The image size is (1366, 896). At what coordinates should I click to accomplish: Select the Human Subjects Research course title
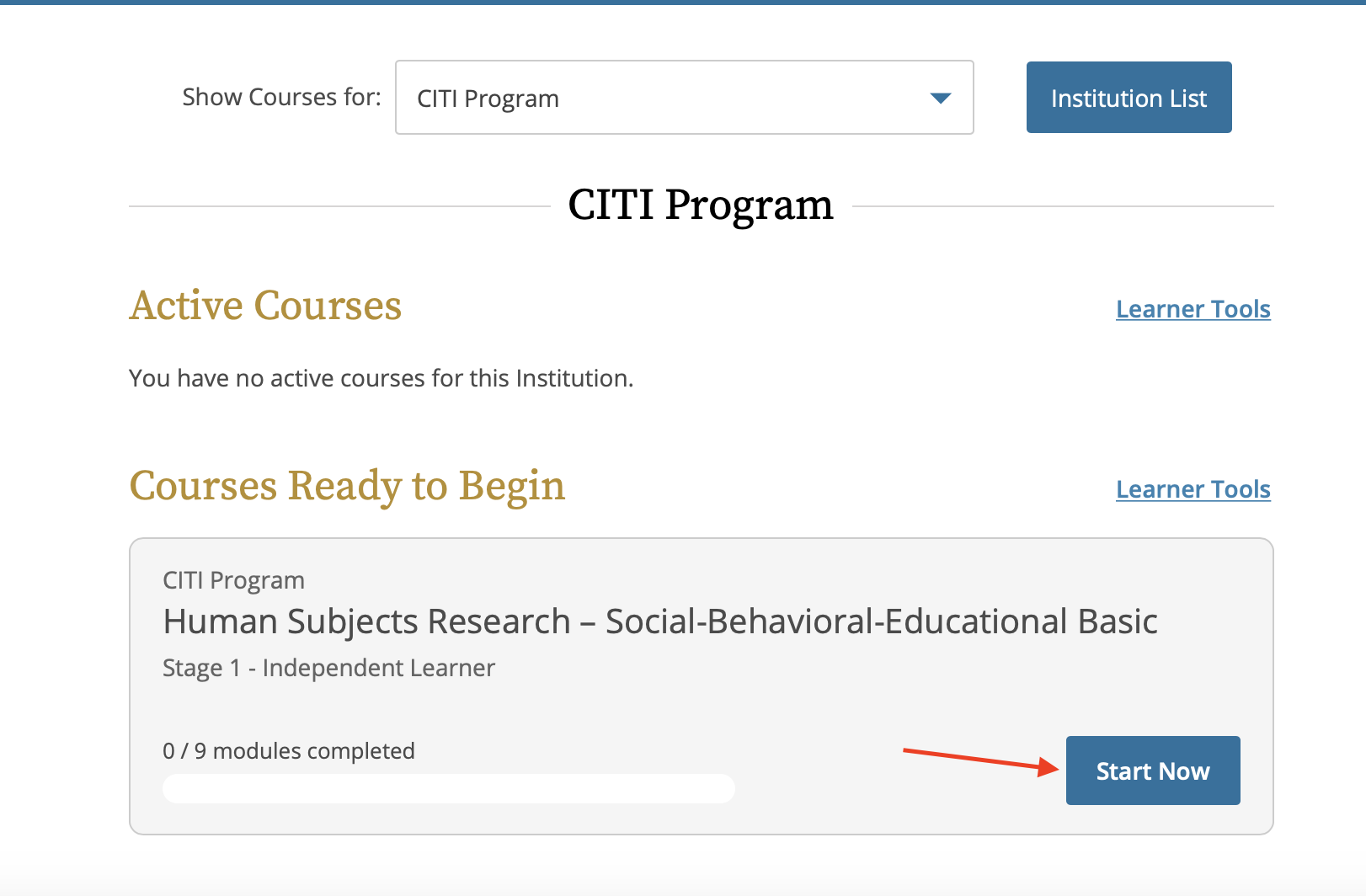click(659, 621)
